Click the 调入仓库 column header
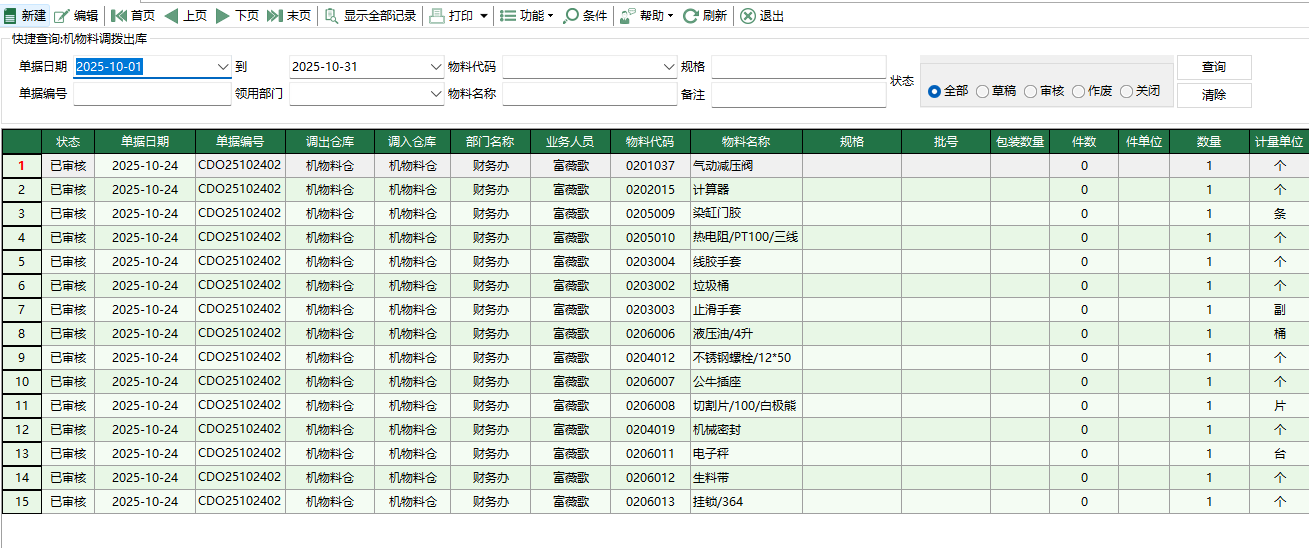This screenshot has width=1309, height=548. click(x=412, y=142)
